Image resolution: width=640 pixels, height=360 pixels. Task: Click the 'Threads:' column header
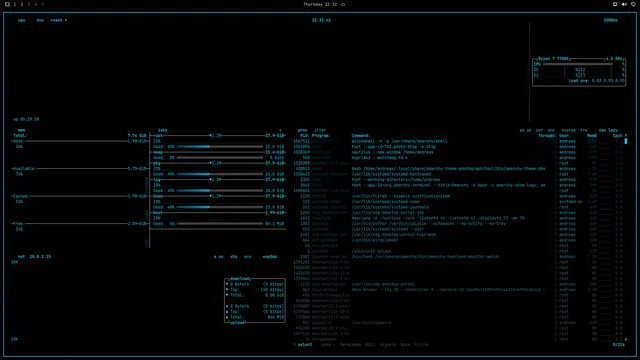pos(547,136)
